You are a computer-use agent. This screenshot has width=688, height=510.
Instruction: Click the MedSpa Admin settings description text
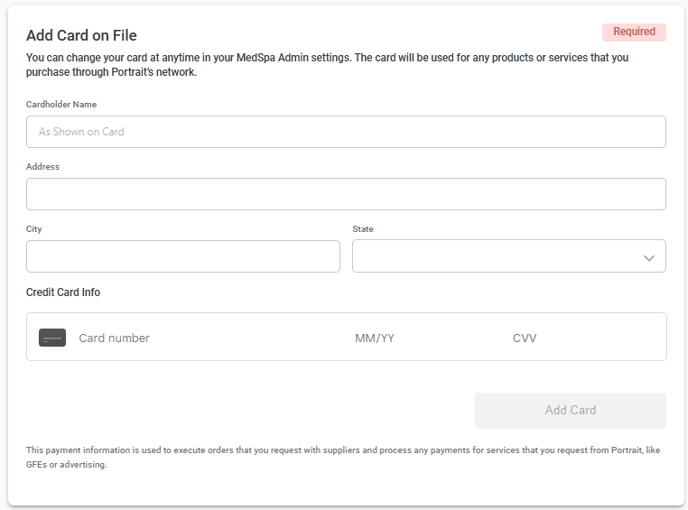[327, 65]
